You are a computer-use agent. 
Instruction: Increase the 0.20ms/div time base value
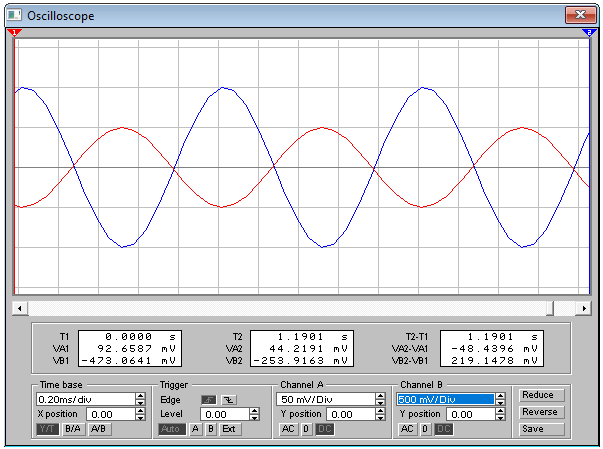pyautogui.click(x=141, y=396)
